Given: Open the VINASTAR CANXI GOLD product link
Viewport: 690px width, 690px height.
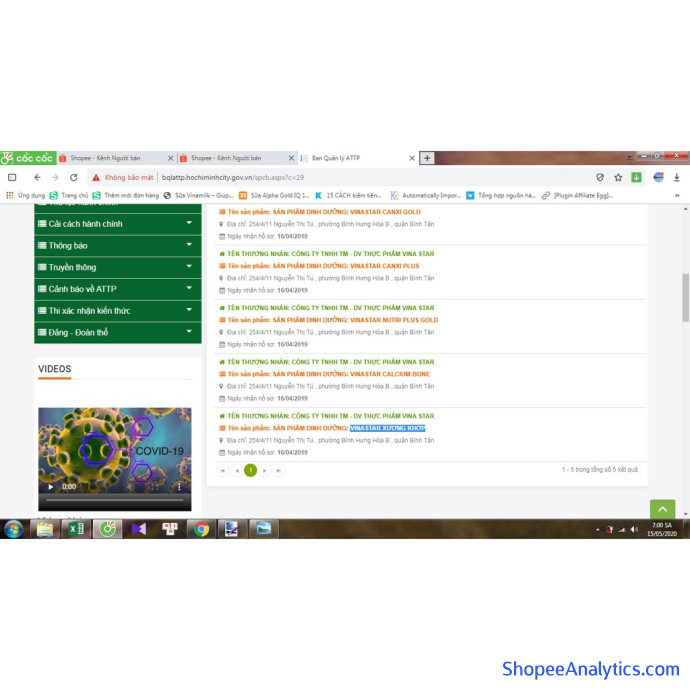Looking at the screenshot, I should [385, 212].
